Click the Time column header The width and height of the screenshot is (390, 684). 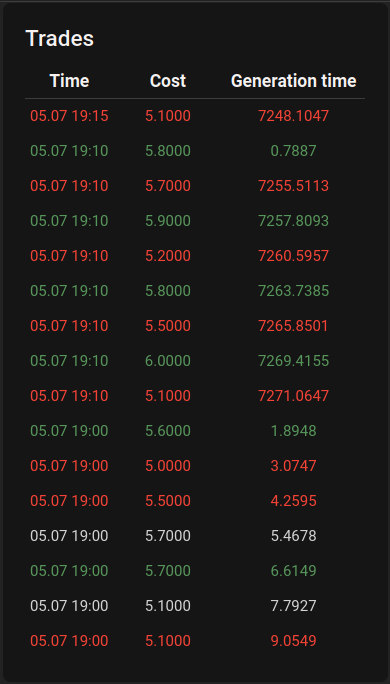pyautogui.click(x=69, y=81)
